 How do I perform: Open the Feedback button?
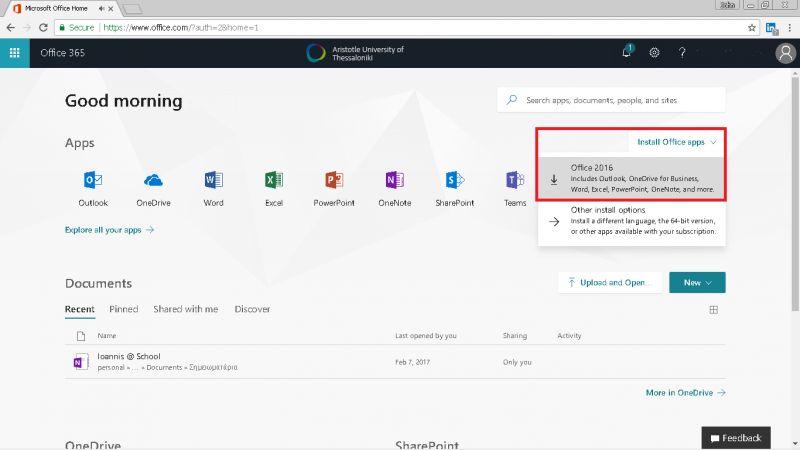point(736,438)
